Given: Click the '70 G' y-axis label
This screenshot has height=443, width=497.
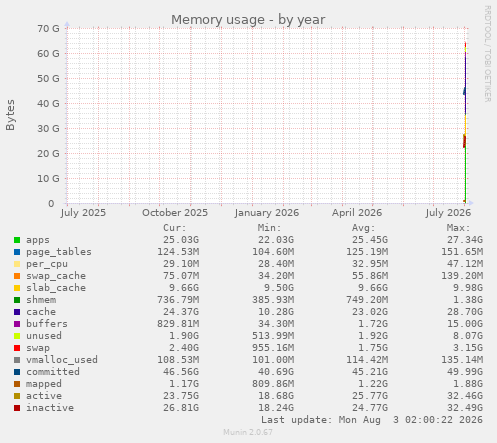Looking at the screenshot, I should (x=48, y=29).
